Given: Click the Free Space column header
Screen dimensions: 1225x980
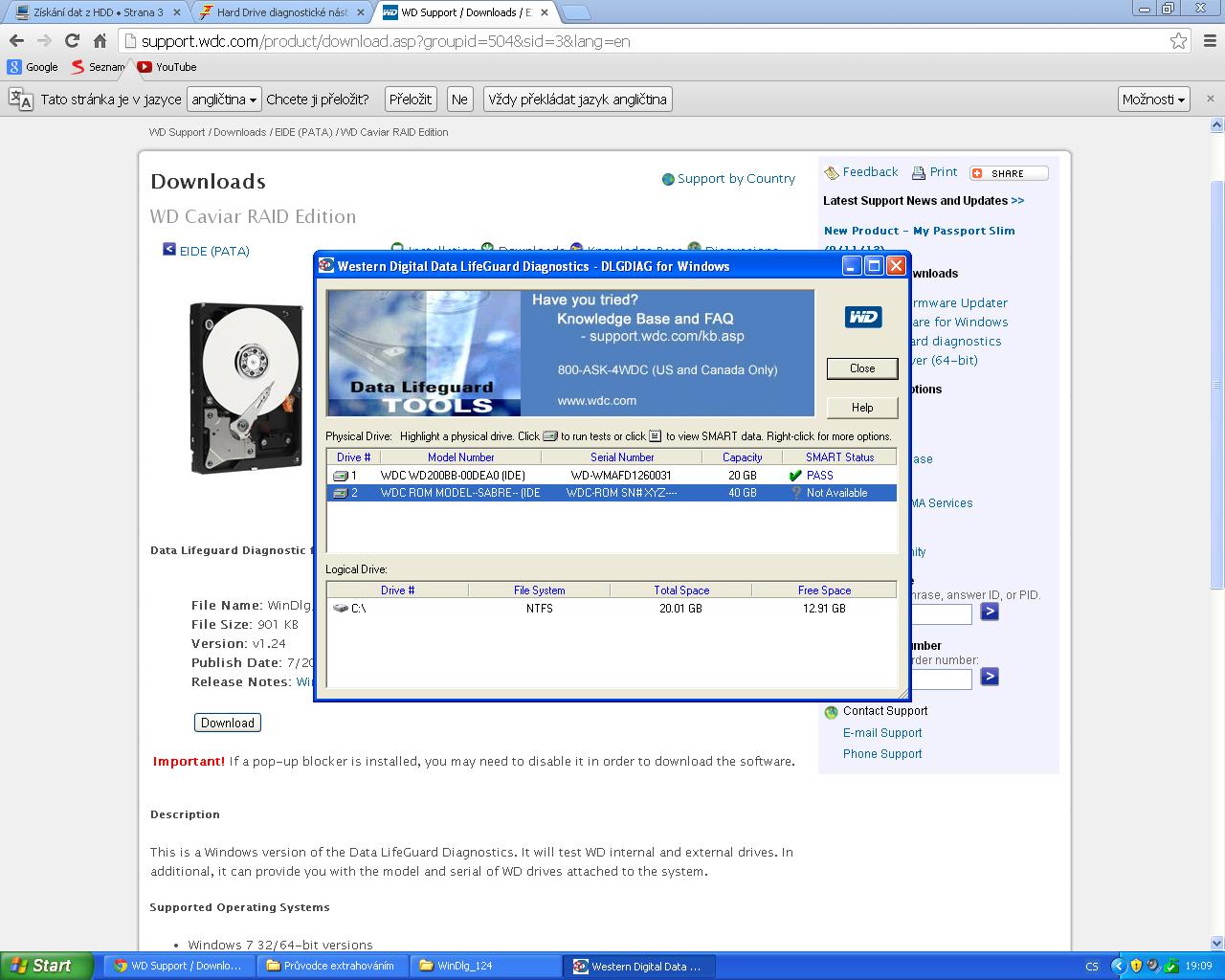Looking at the screenshot, I should (x=824, y=590).
